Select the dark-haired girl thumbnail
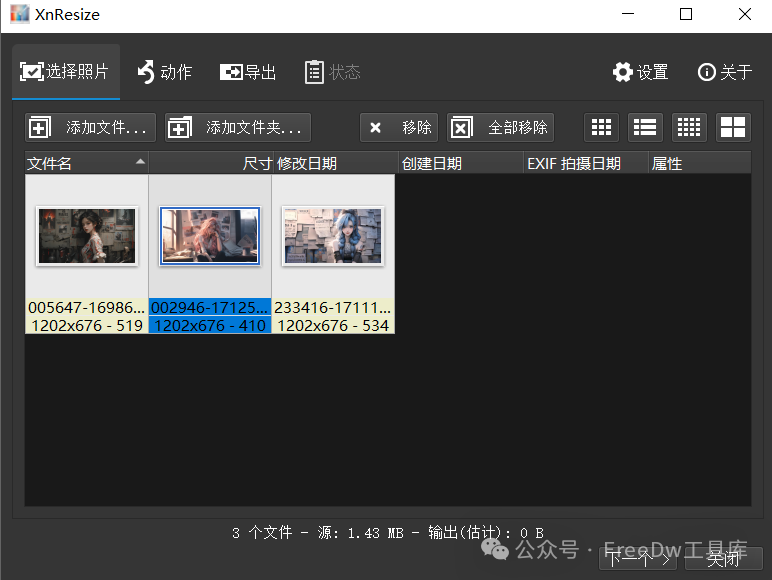Screen dimensions: 772x580 [87, 236]
